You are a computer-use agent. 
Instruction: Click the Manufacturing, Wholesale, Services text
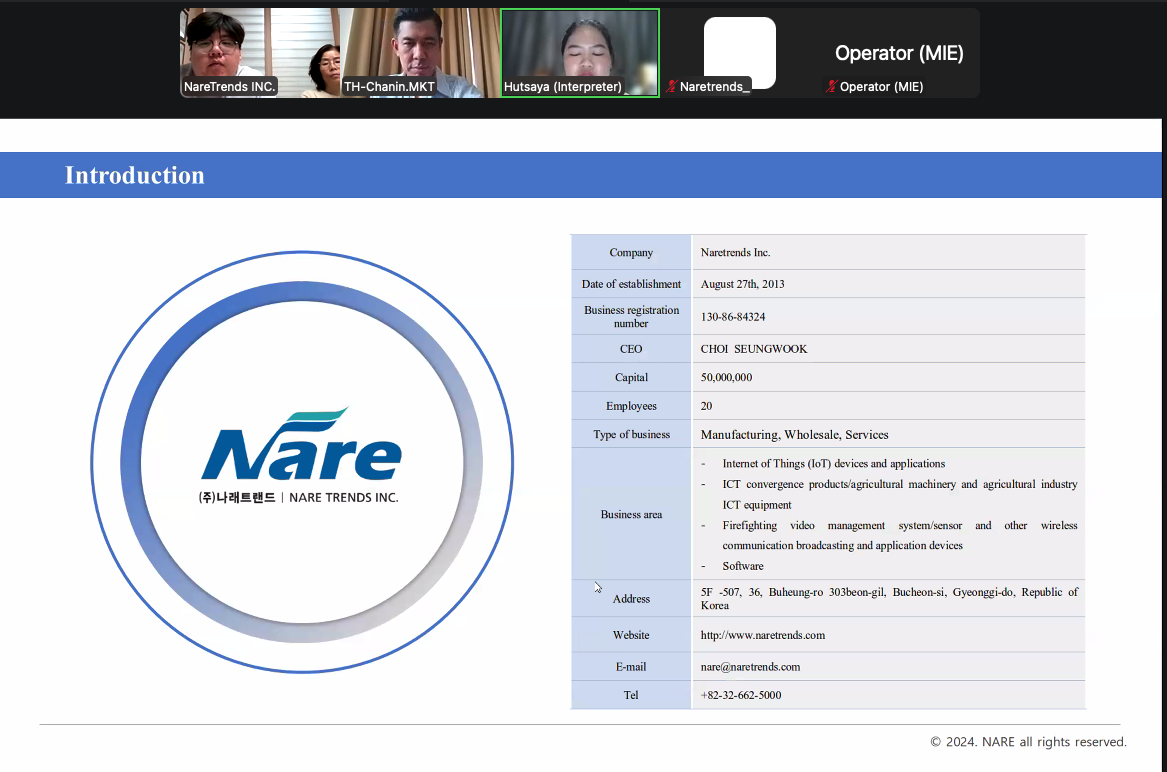point(794,435)
